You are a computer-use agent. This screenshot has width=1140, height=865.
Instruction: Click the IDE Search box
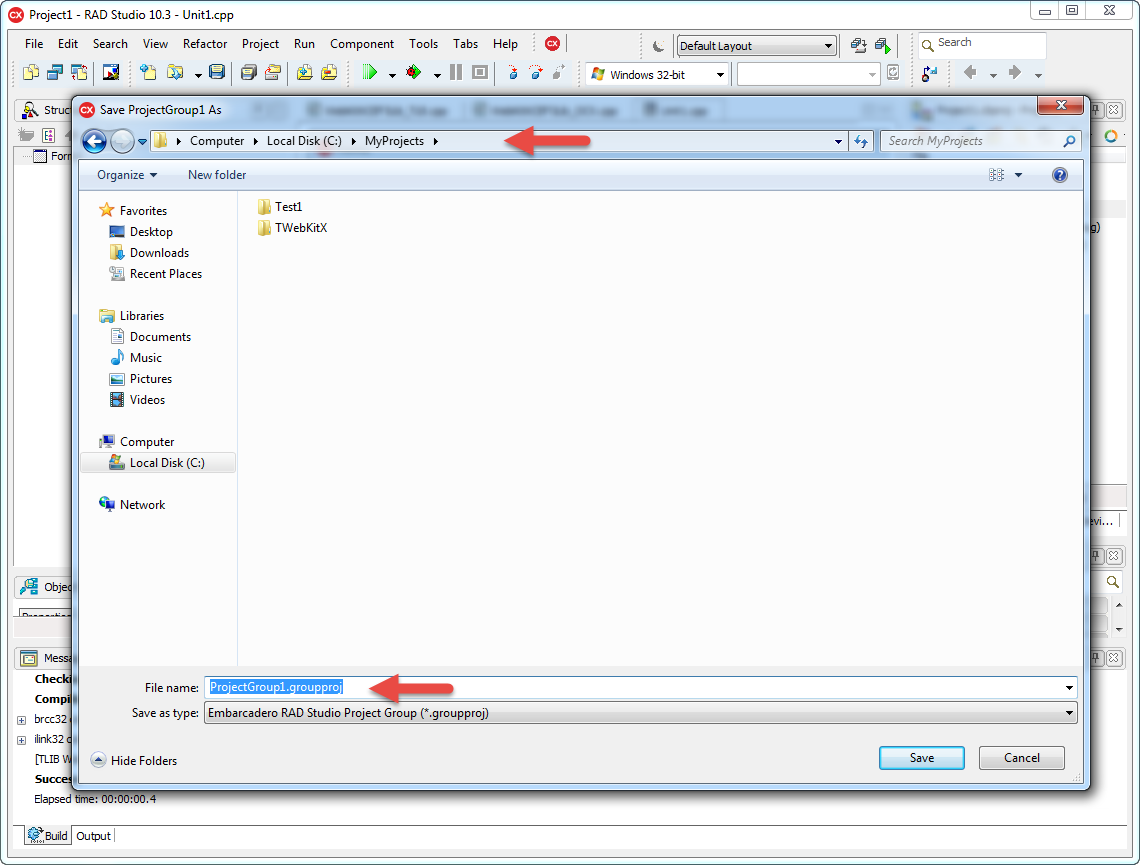[982, 44]
